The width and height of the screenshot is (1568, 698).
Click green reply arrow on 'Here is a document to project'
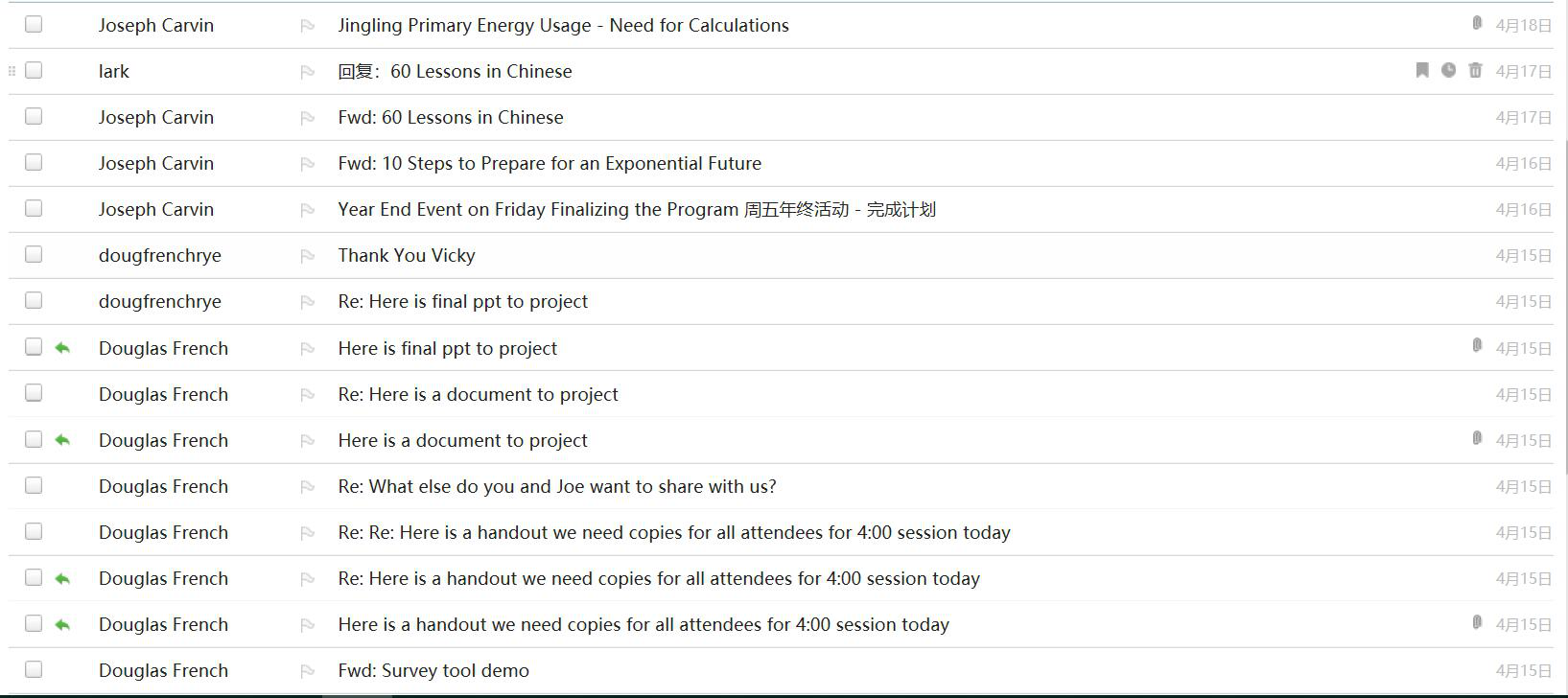pyautogui.click(x=62, y=440)
